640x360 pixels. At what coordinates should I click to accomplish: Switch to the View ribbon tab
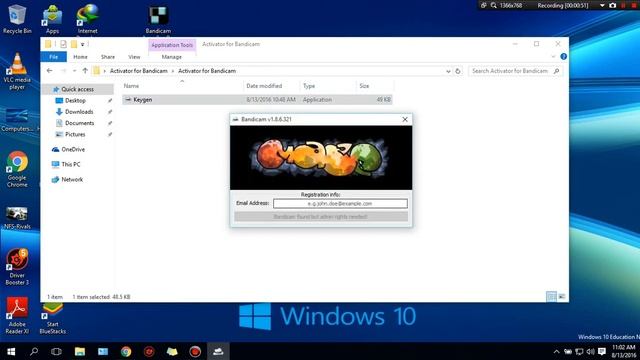click(134, 57)
